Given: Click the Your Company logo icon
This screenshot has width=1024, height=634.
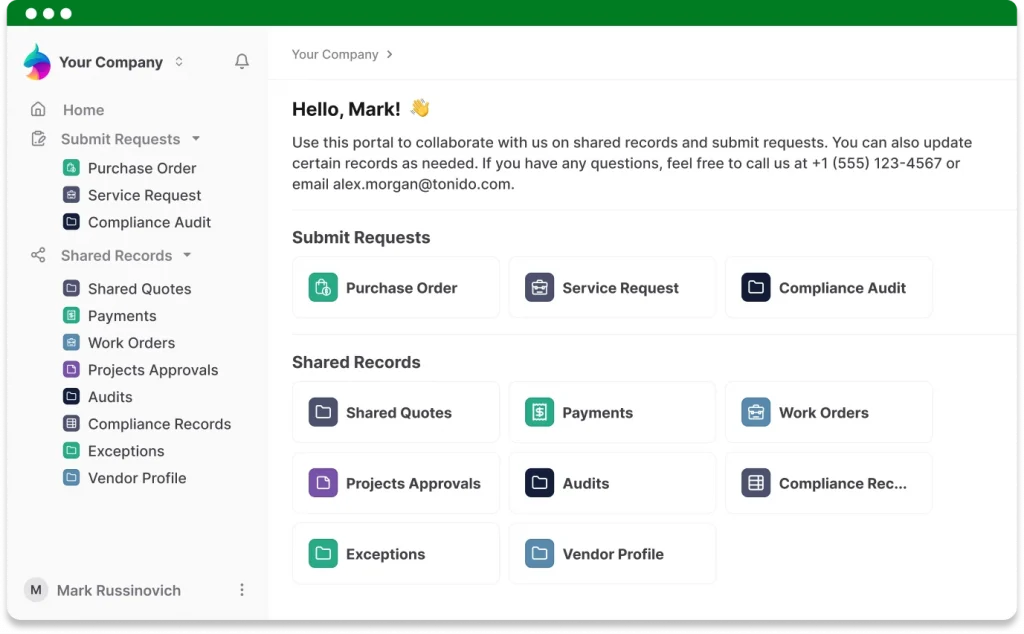Looking at the screenshot, I should coord(37,62).
